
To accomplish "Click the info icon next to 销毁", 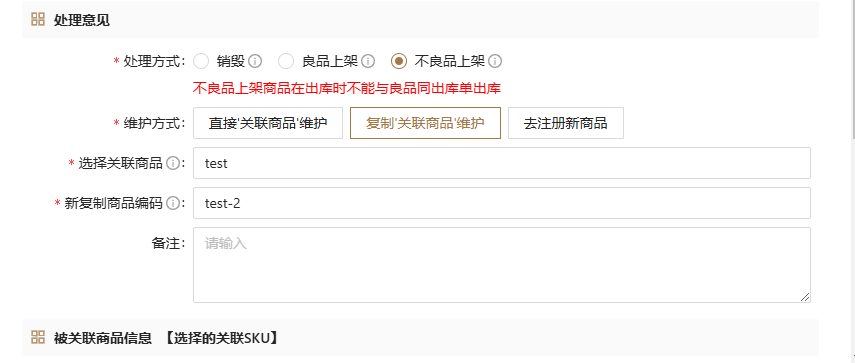I will [x=255, y=61].
